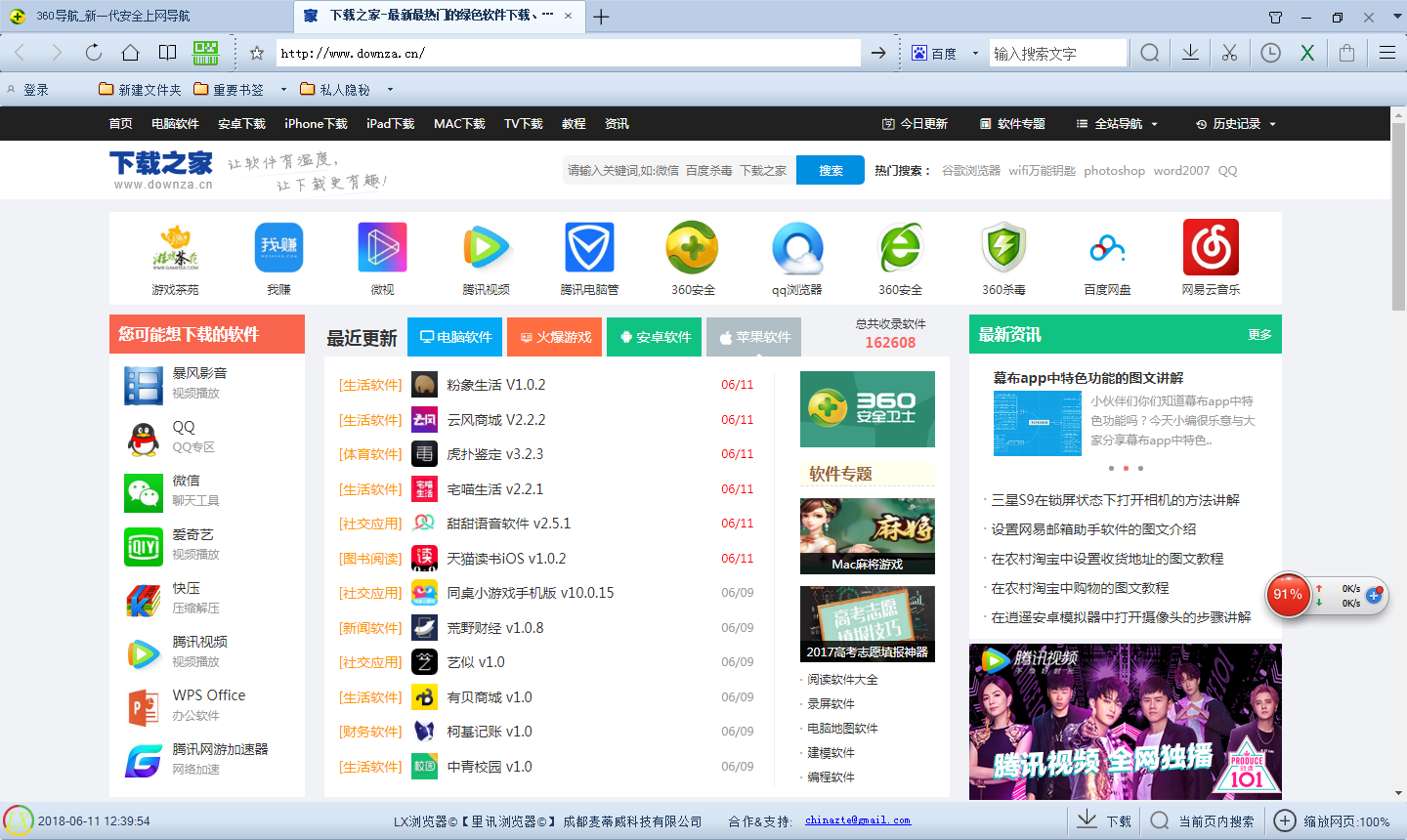Select the 苹果软件 recent-updates tab
Image resolution: width=1407 pixels, height=840 pixels.
click(x=753, y=337)
